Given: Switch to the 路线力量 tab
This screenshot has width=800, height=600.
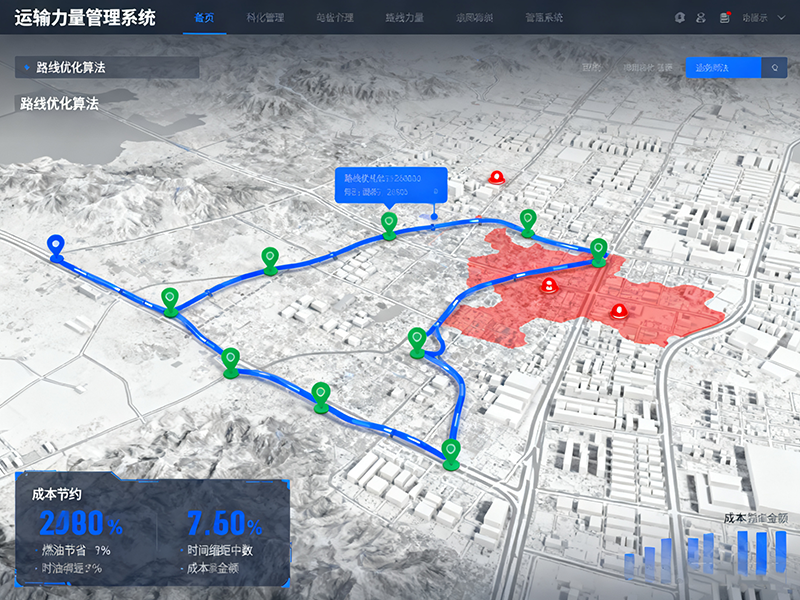Looking at the screenshot, I should (405, 18).
